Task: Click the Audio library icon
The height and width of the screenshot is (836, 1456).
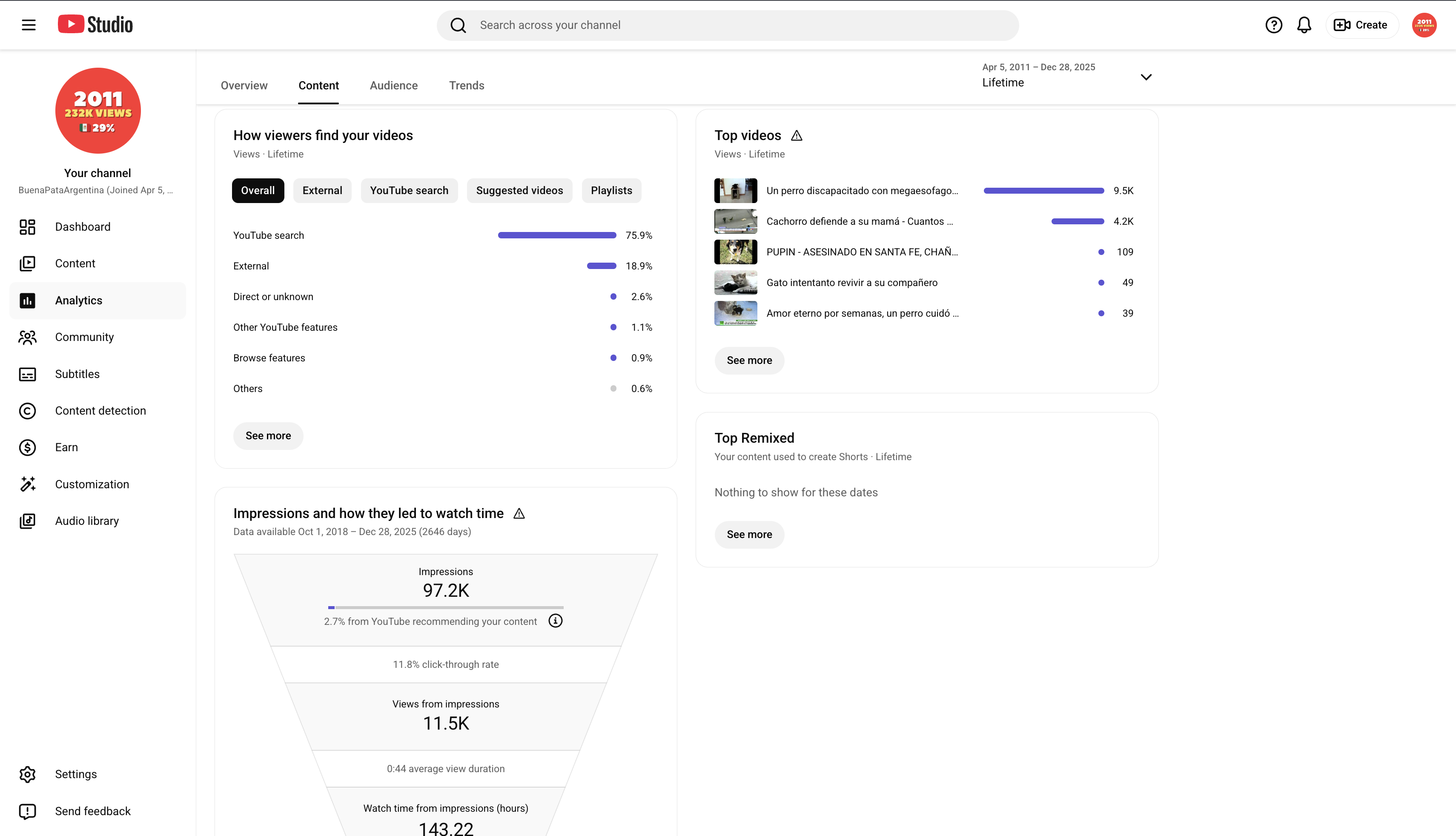Action: click(x=28, y=521)
